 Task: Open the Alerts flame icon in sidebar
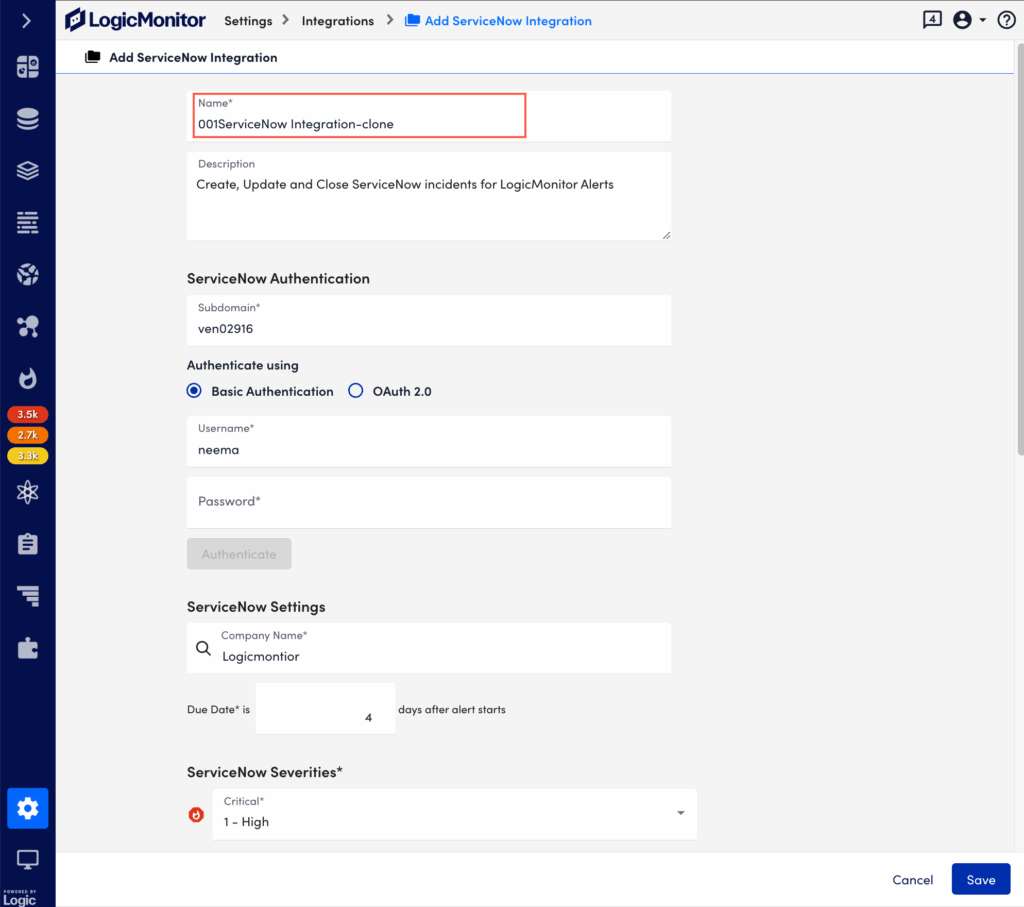point(27,378)
